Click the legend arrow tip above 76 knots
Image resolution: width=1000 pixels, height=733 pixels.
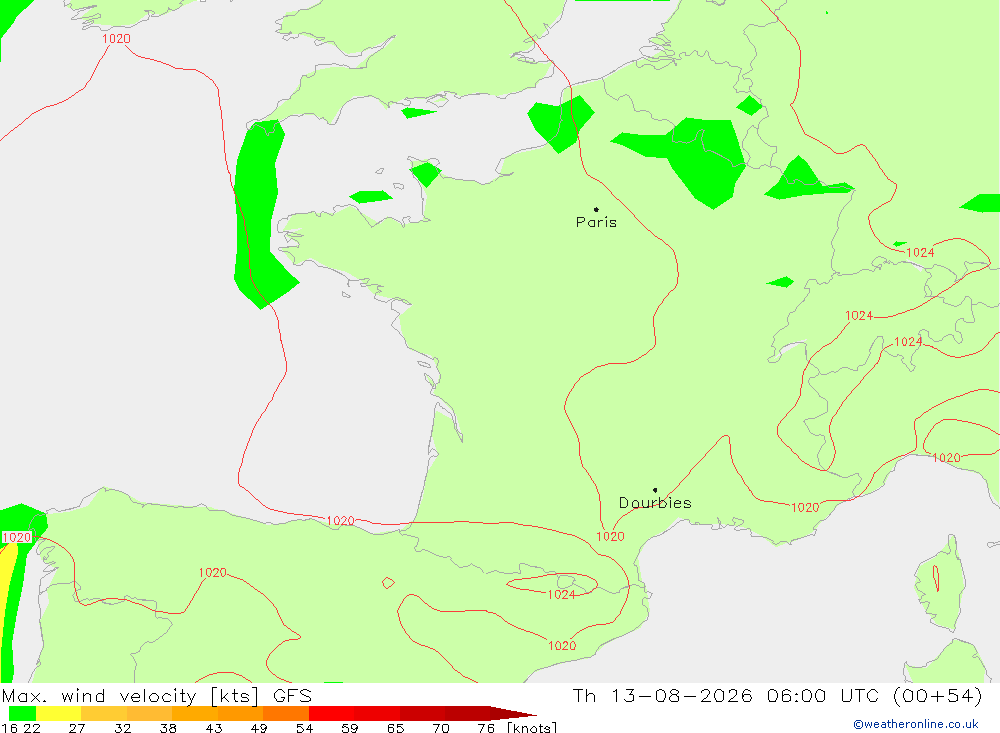pyautogui.click(x=514, y=713)
